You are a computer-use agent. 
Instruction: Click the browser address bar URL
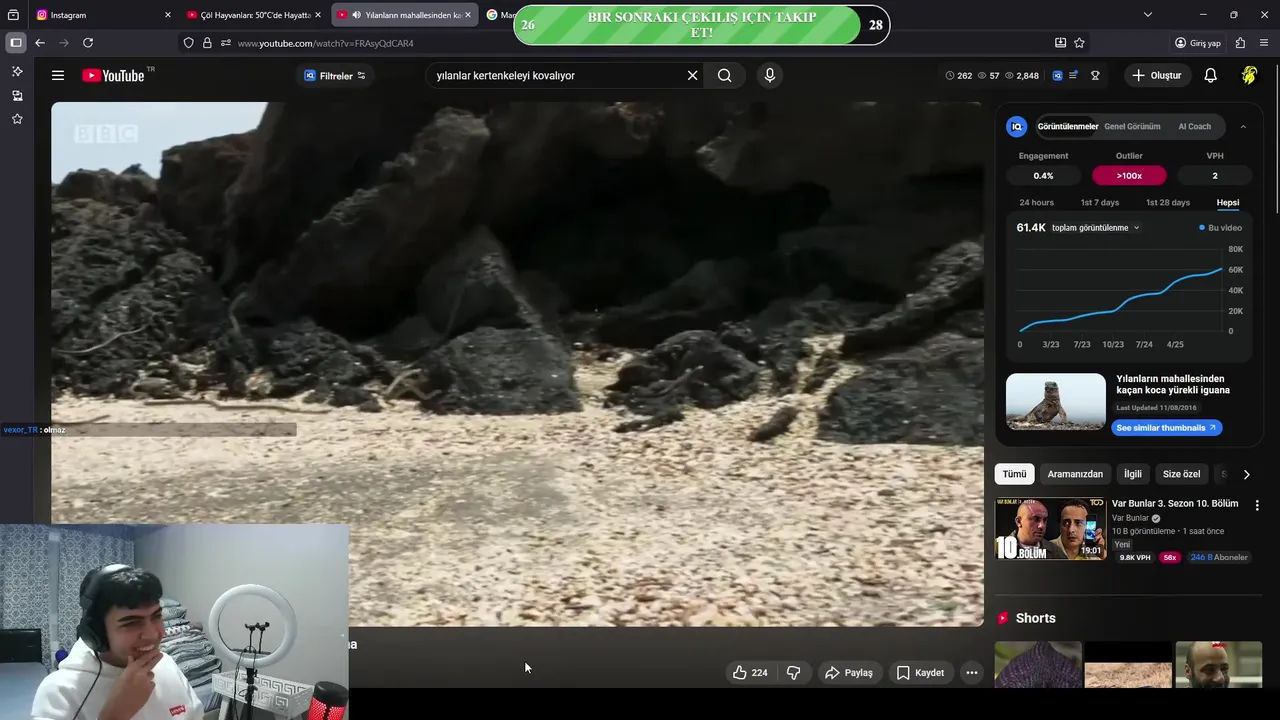(325, 43)
